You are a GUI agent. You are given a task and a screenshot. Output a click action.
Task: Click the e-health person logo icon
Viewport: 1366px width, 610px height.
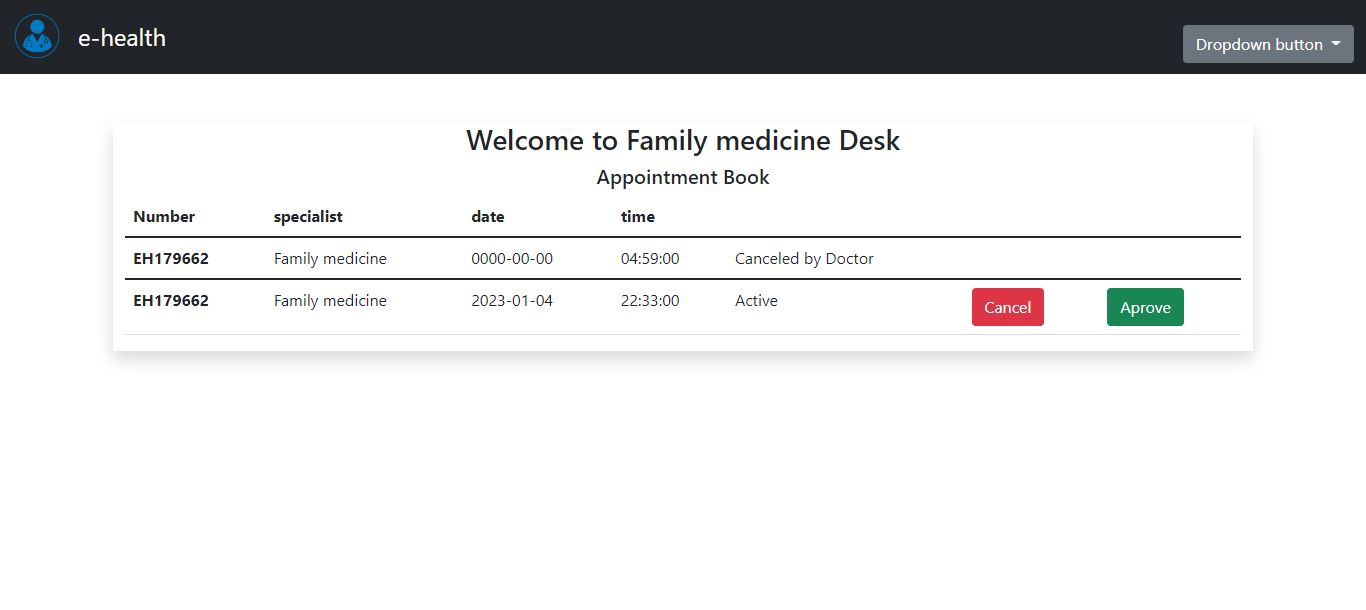point(36,36)
